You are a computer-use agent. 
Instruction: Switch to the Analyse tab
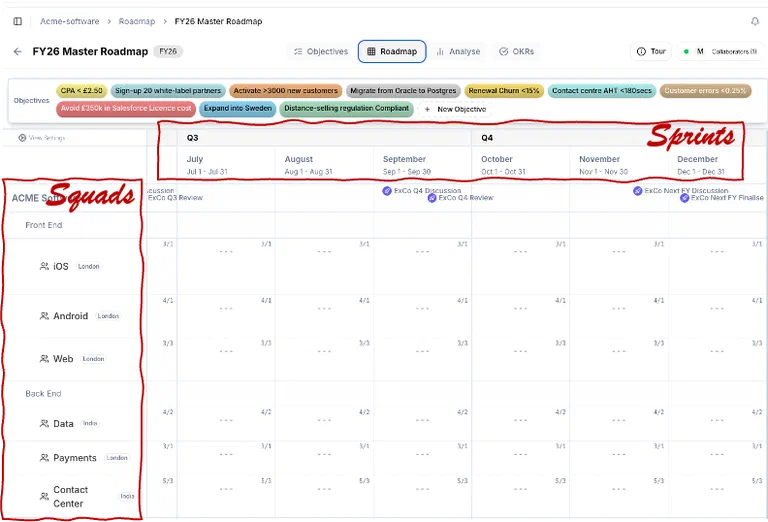coord(458,51)
